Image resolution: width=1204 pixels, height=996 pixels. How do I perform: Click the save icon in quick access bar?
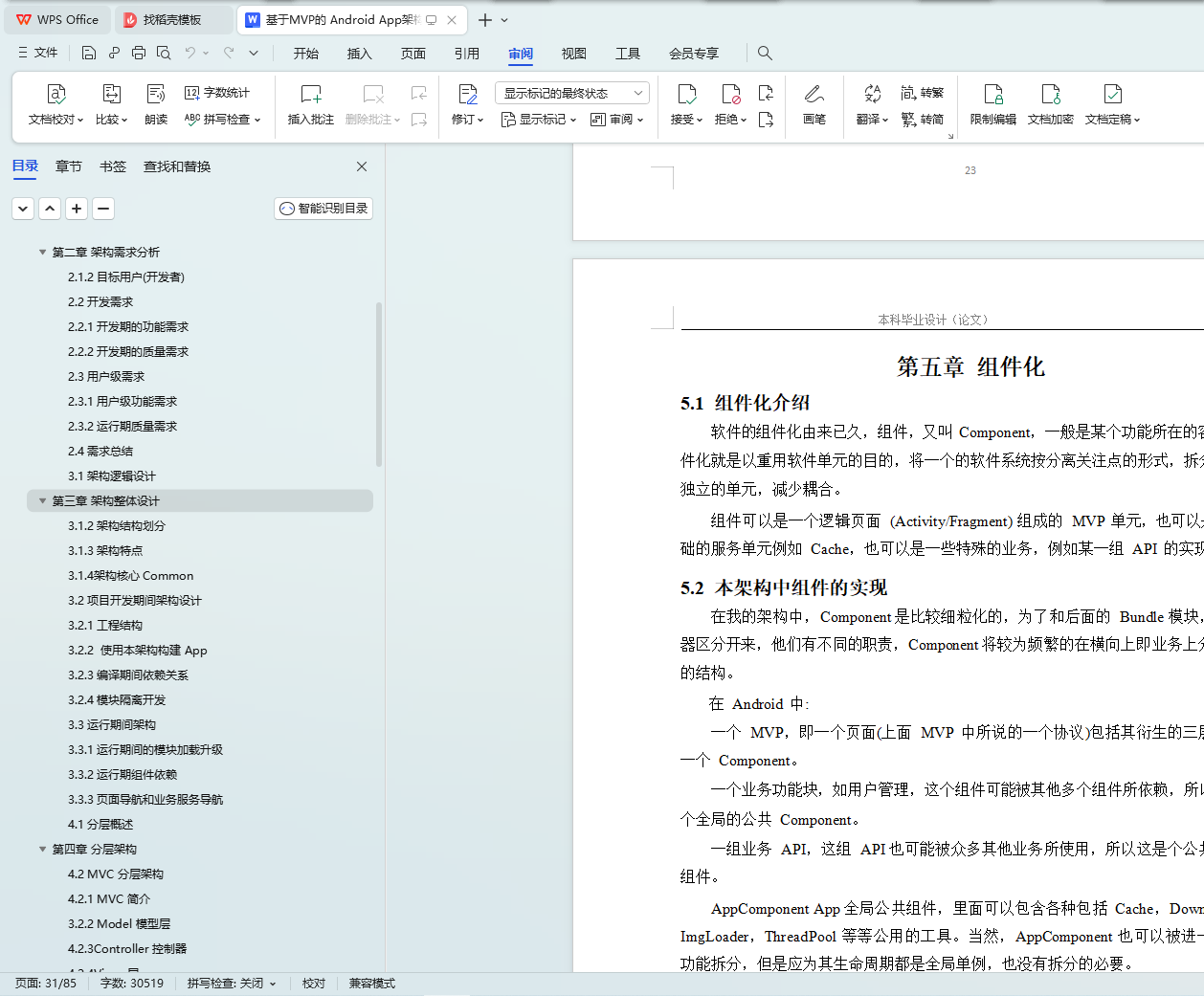89,53
